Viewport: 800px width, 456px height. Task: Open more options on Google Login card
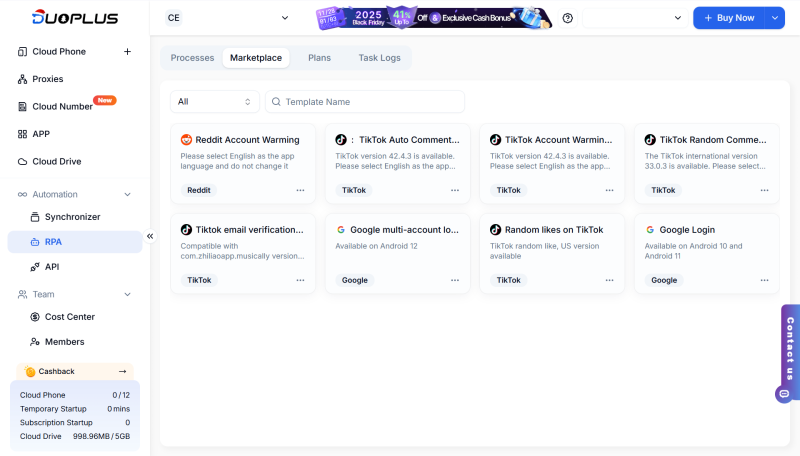[x=764, y=280]
